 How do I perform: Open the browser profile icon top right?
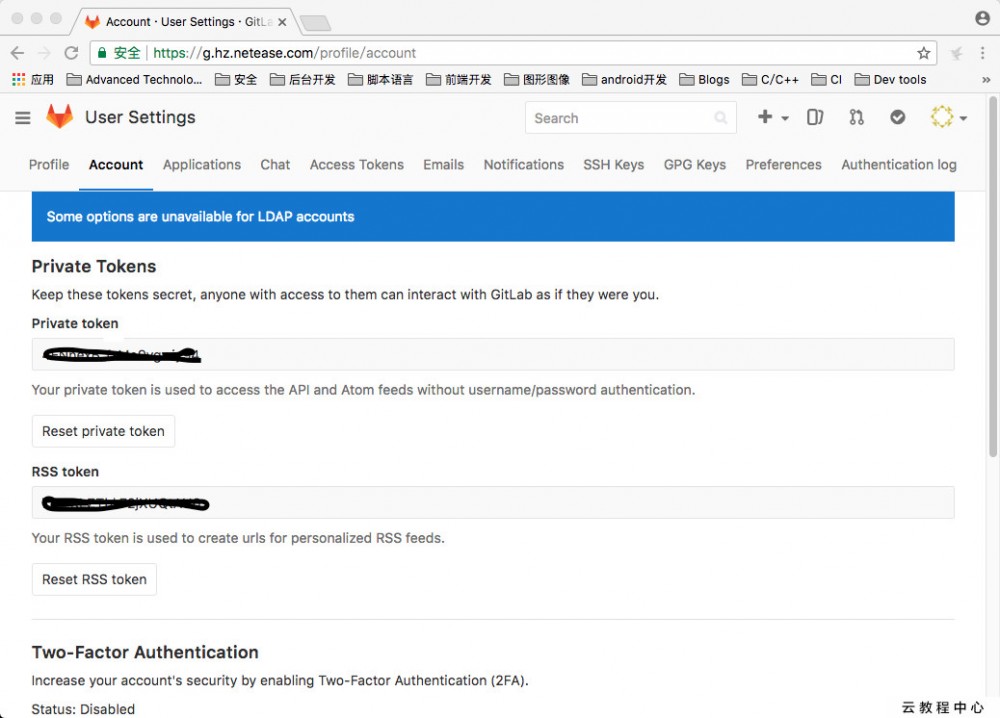tap(981, 18)
